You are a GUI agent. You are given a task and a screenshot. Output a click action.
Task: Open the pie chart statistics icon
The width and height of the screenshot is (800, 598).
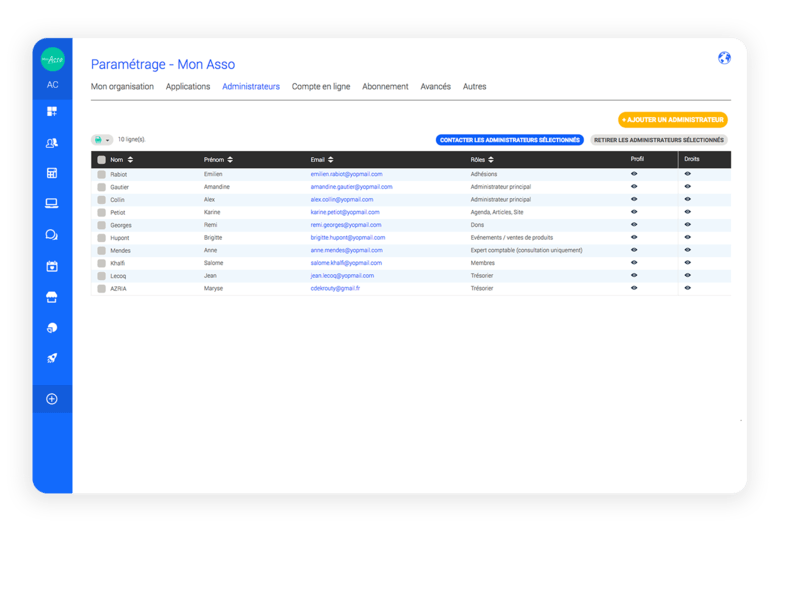pos(52,328)
